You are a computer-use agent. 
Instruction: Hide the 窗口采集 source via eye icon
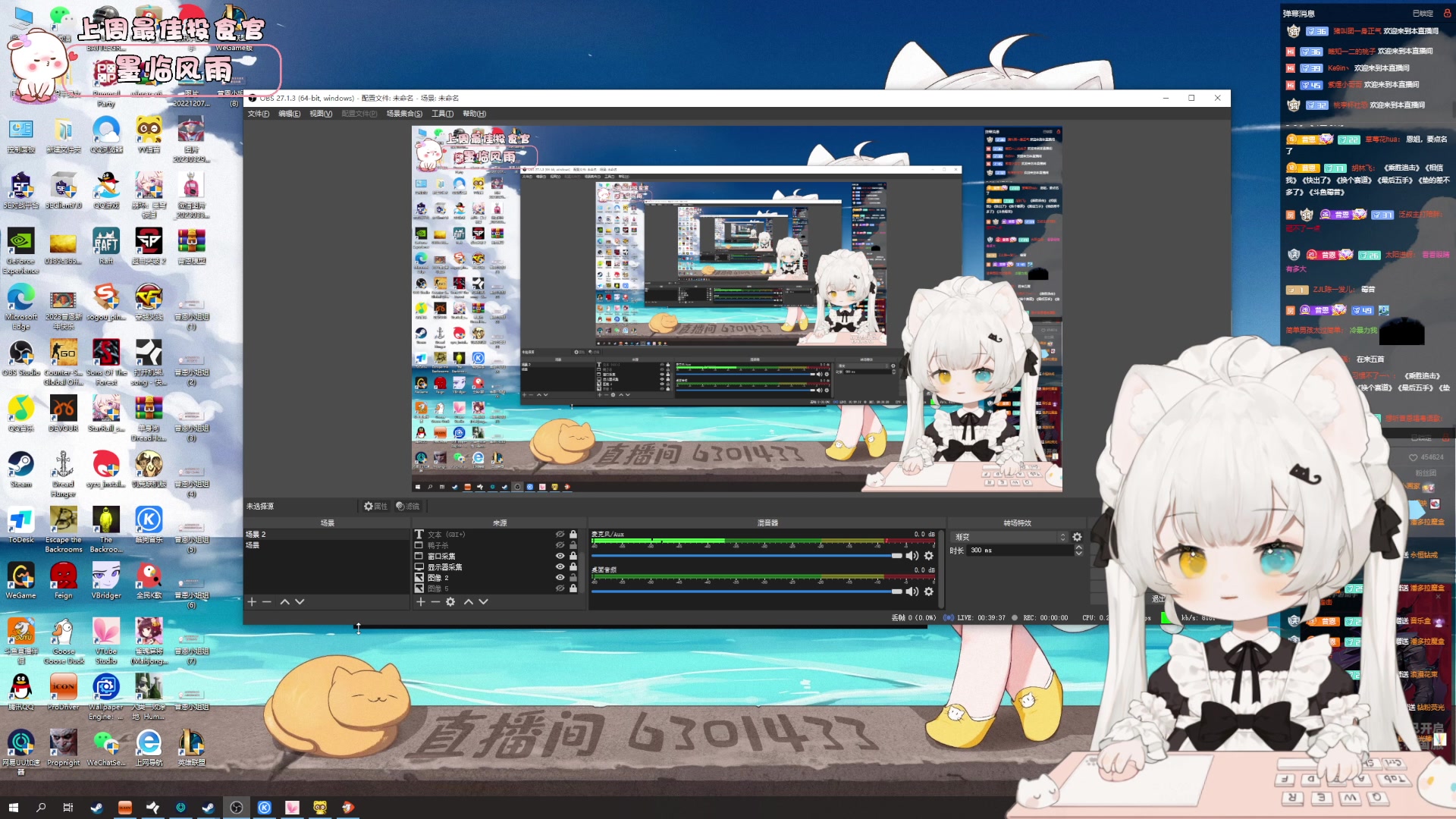560,556
